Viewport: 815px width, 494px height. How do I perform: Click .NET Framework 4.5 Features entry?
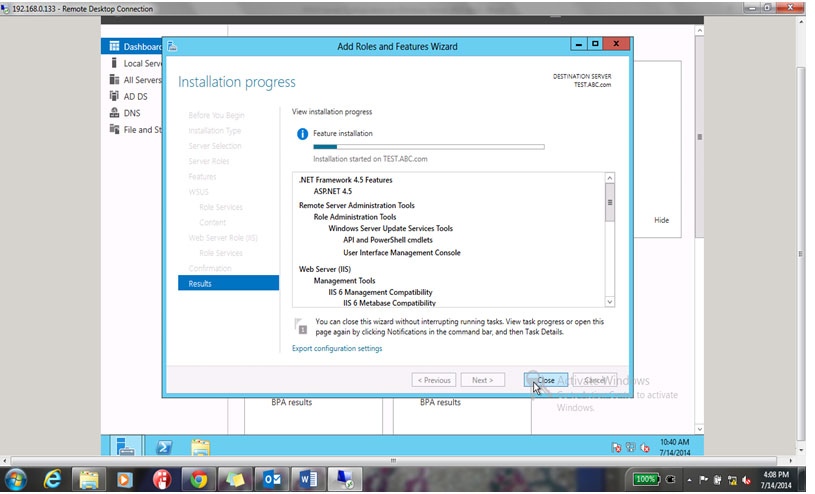(x=346, y=180)
